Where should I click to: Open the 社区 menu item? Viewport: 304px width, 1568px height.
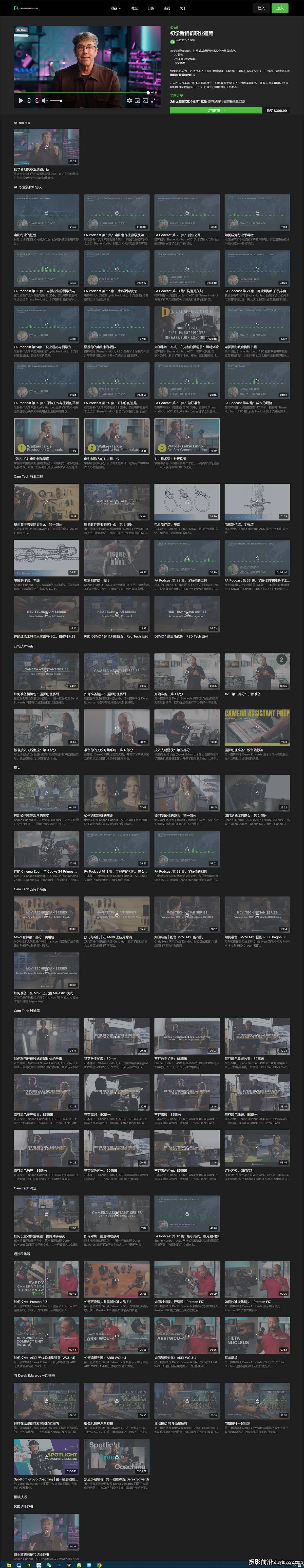tap(134, 9)
